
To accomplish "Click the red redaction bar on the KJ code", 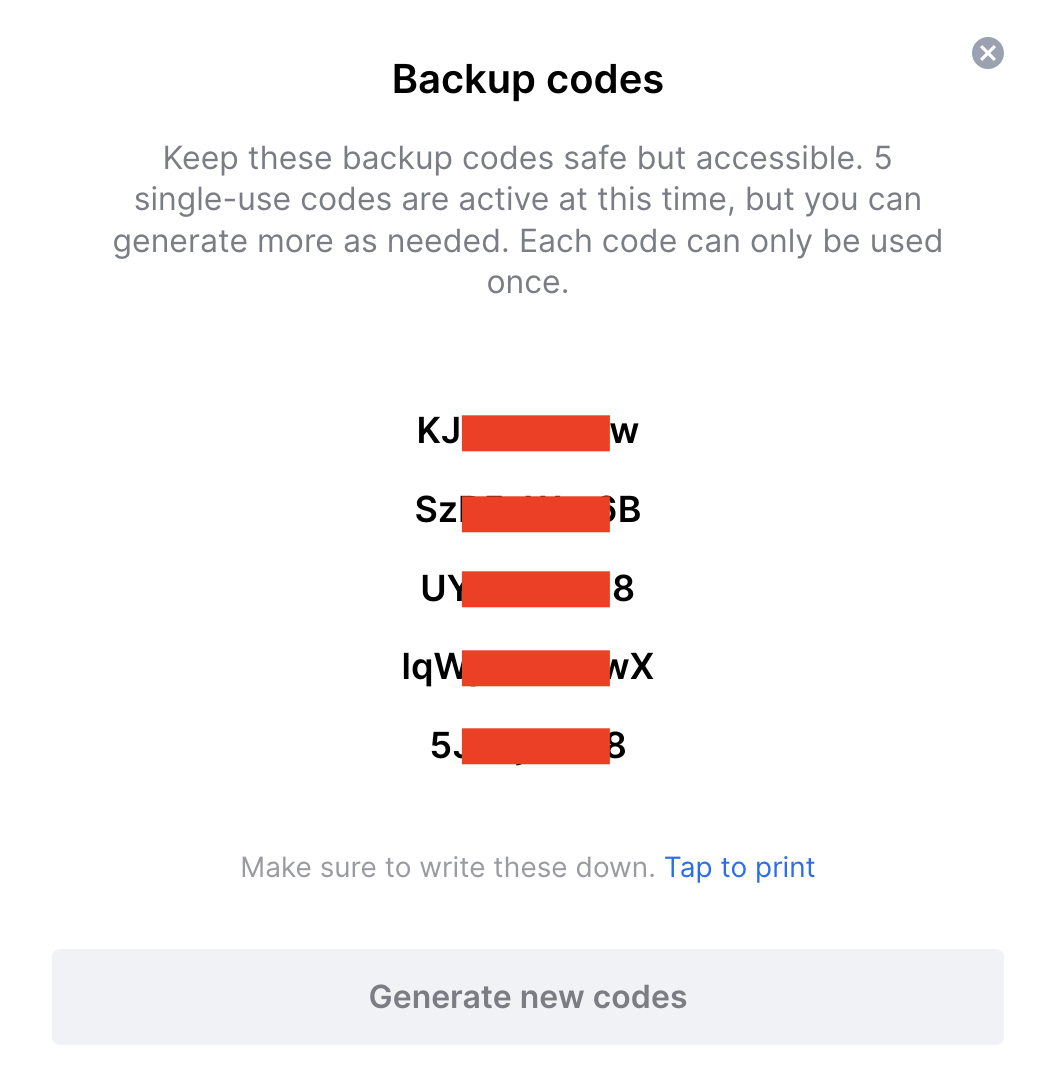I will [x=536, y=432].
